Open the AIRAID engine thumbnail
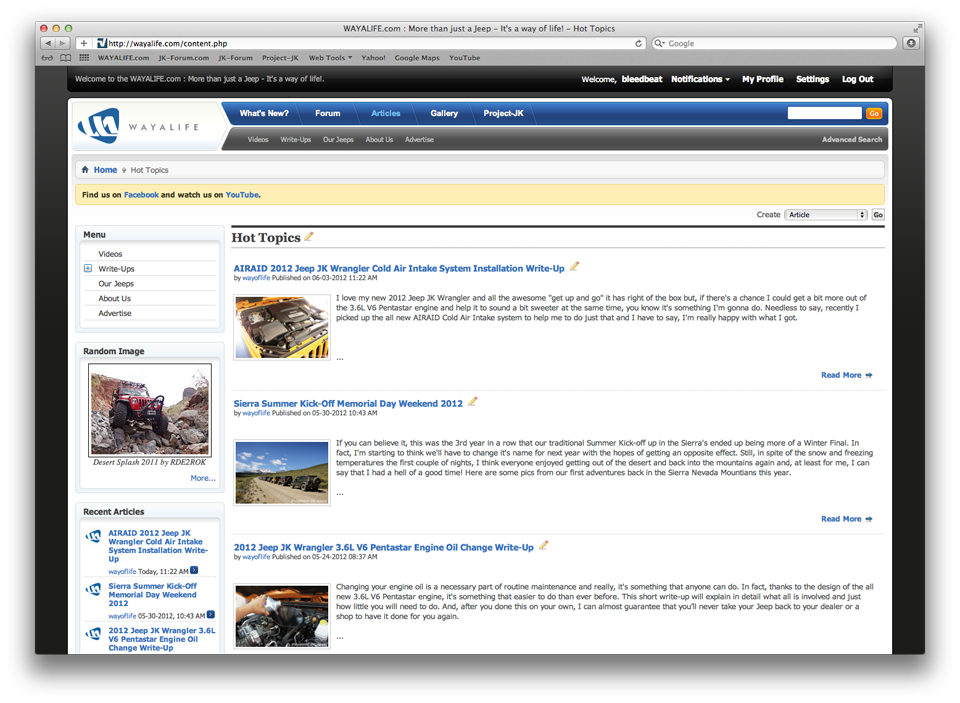 (x=282, y=327)
